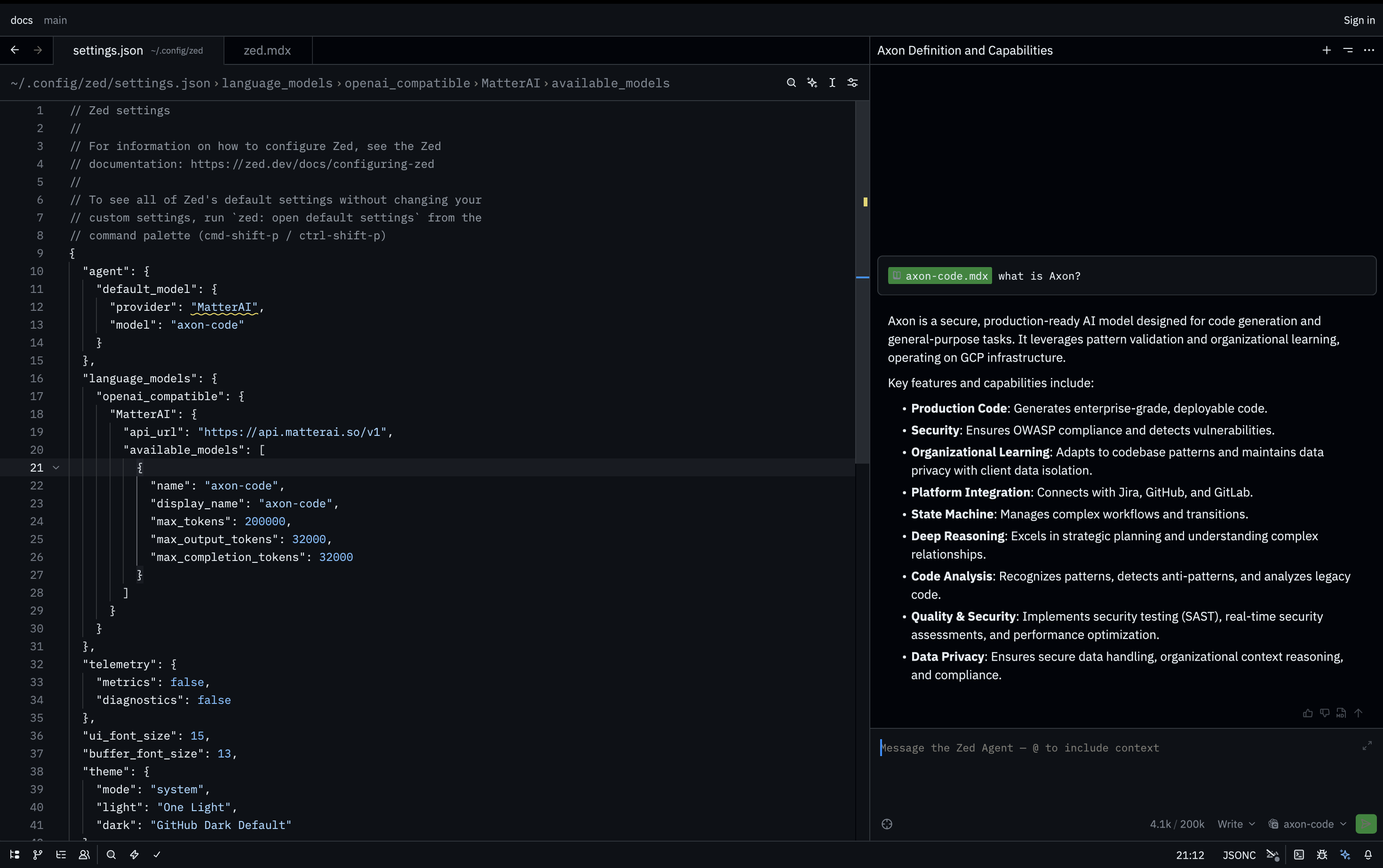The height and width of the screenshot is (868, 1383).
Task: Toggle the project panel in status bar
Action: coord(15,855)
